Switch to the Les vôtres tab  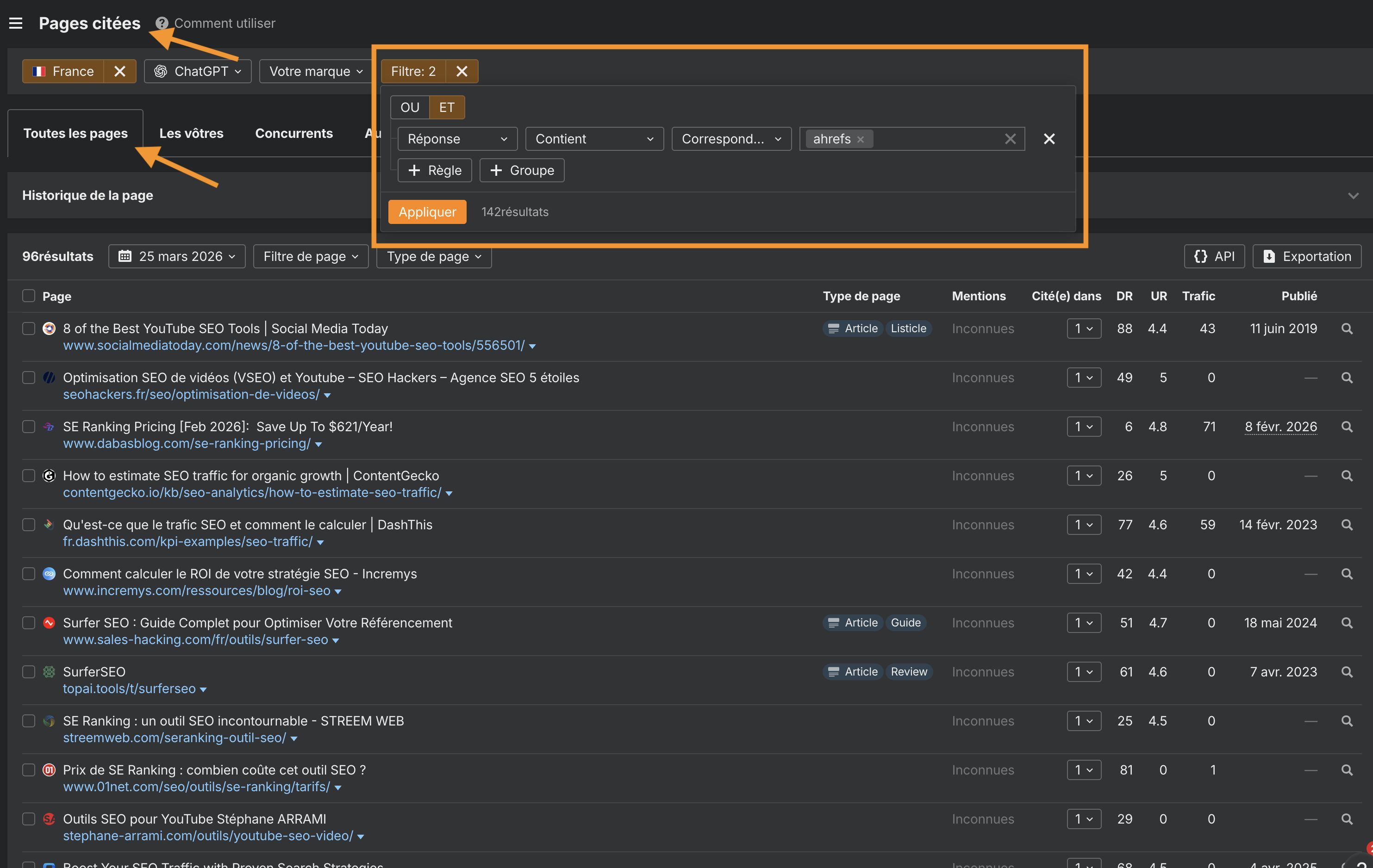[191, 133]
